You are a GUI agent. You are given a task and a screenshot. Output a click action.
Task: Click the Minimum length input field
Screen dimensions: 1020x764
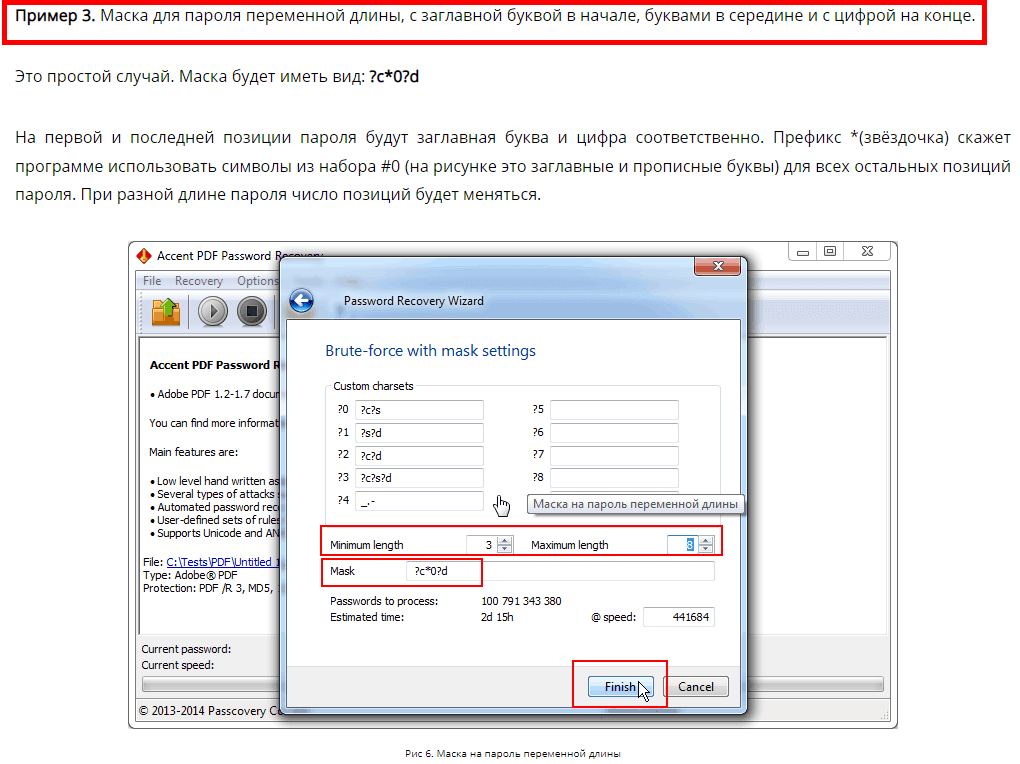[x=482, y=545]
